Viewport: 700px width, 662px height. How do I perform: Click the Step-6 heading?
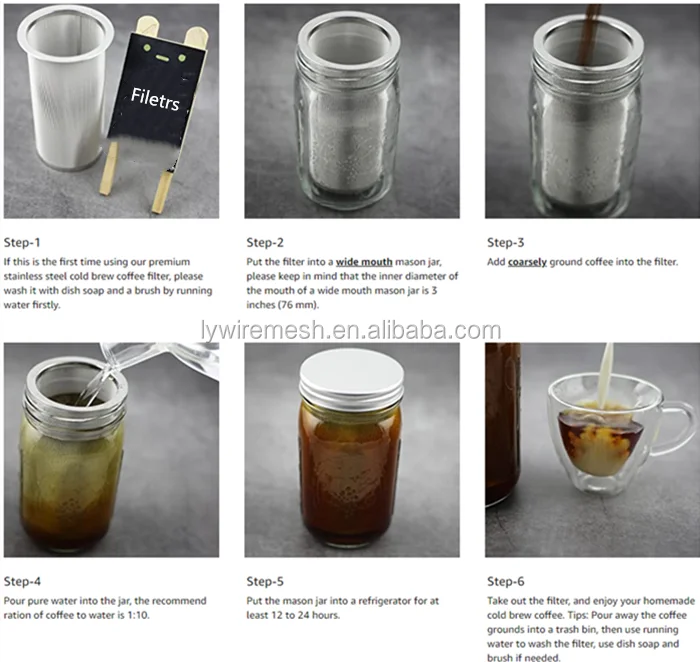click(x=505, y=581)
